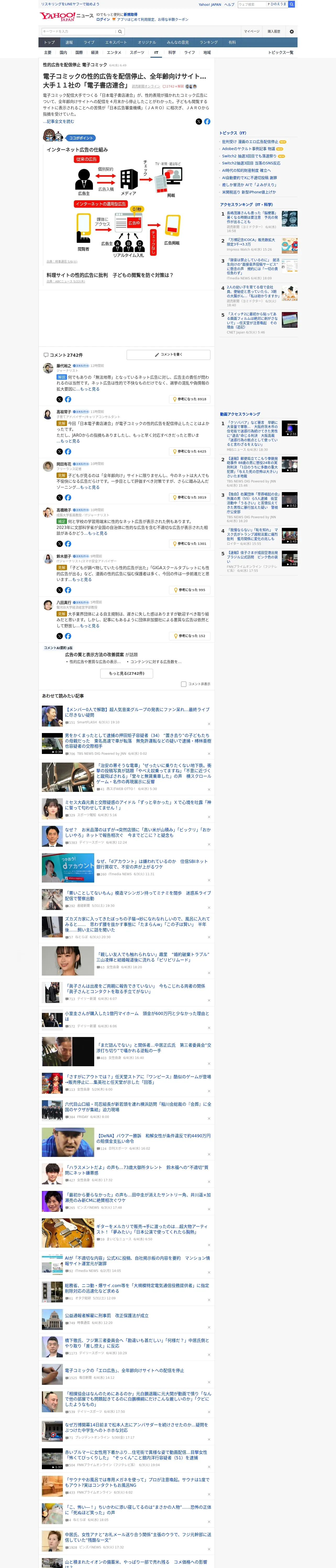Dismiss the dアカウント recommended article
Image resolution: width=336 pixels, height=1568 pixels.
(209, 880)
